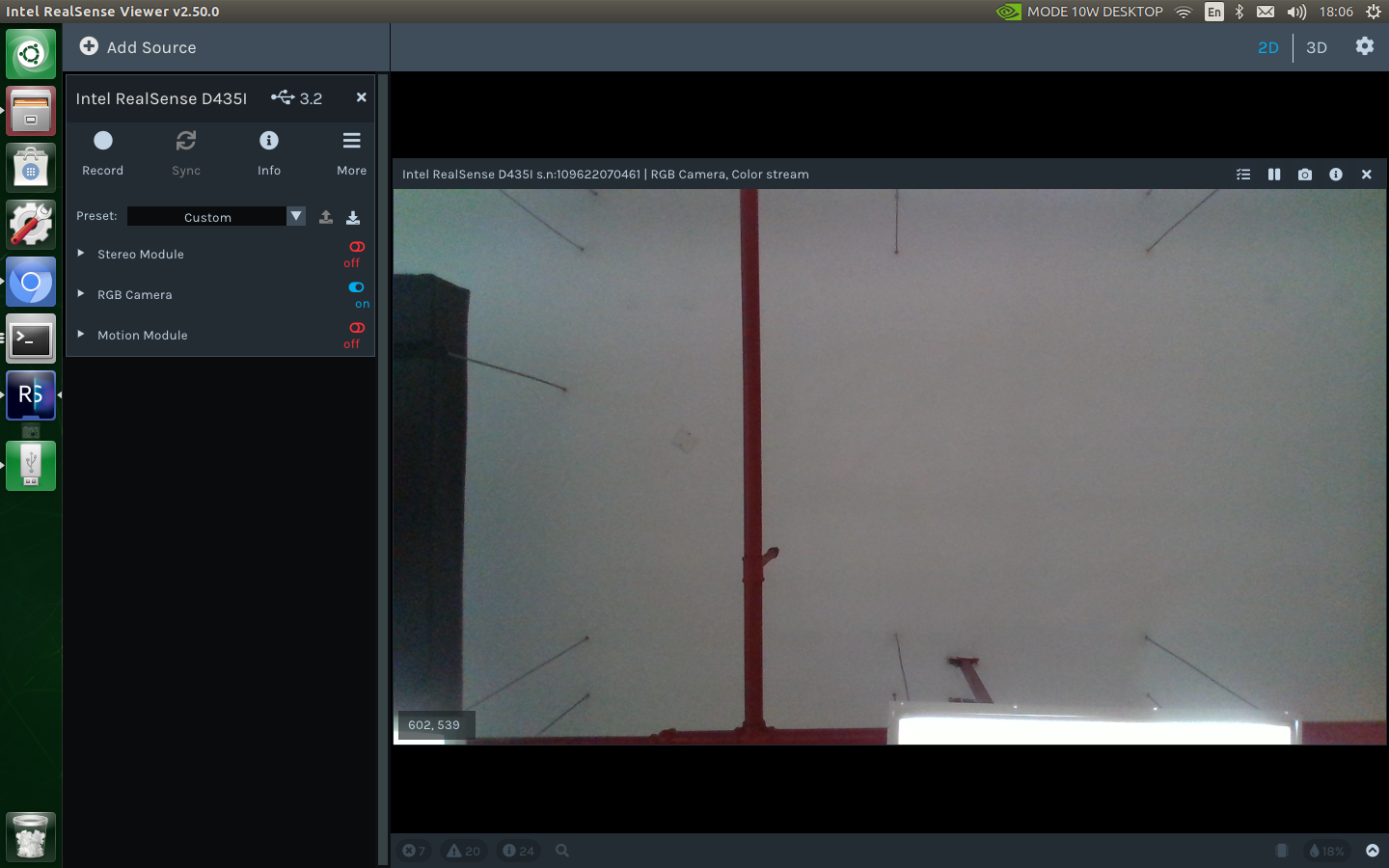This screenshot has width=1389, height=868.
Task: Click the preset download icon
Action: coord(353,217)
